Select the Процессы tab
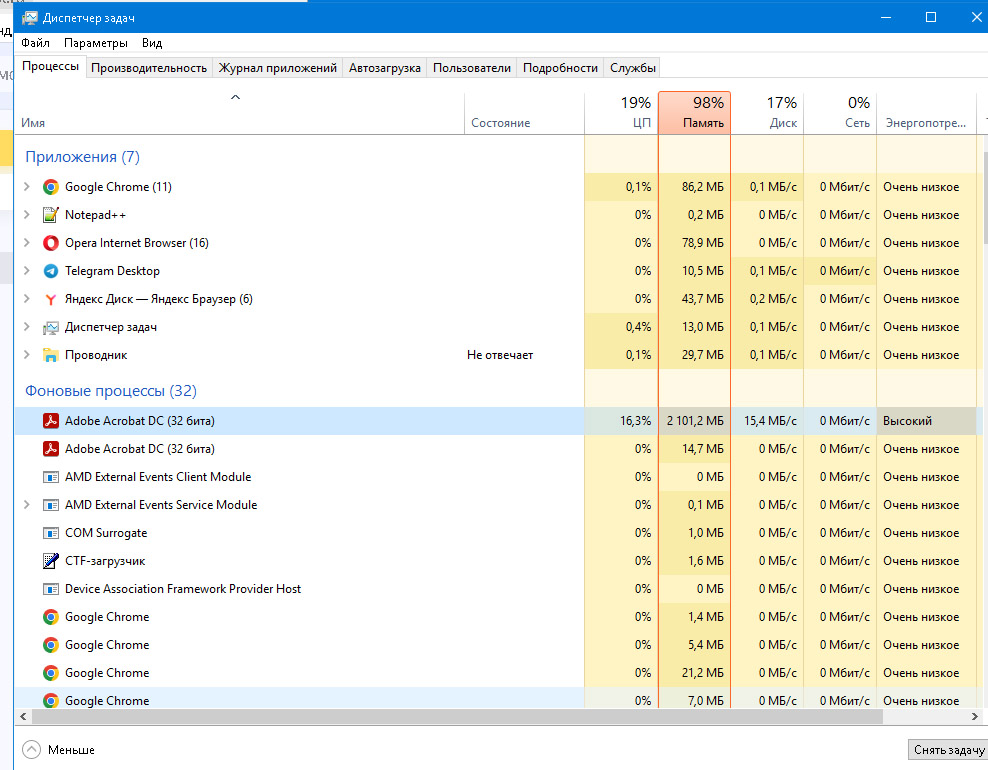 pos(50,66)
